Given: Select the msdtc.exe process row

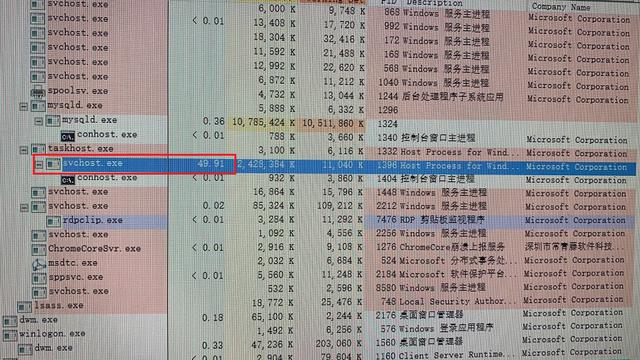Looking at the screenshot, I should click(x=318, y=262).
